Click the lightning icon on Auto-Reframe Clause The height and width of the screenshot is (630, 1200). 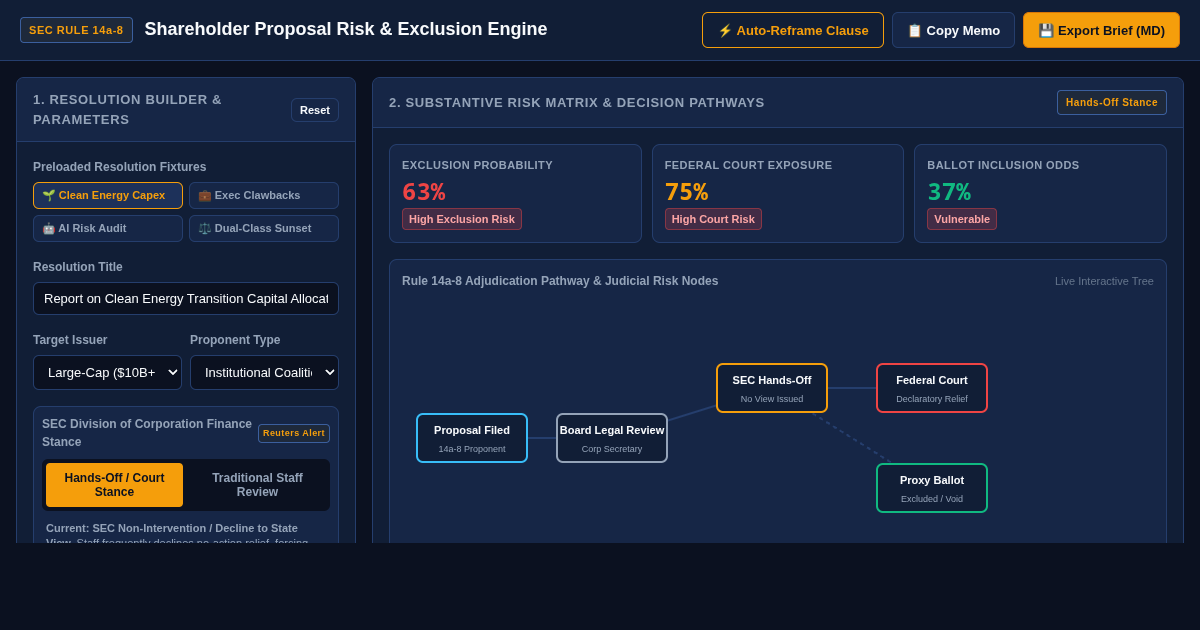[725, 31]
